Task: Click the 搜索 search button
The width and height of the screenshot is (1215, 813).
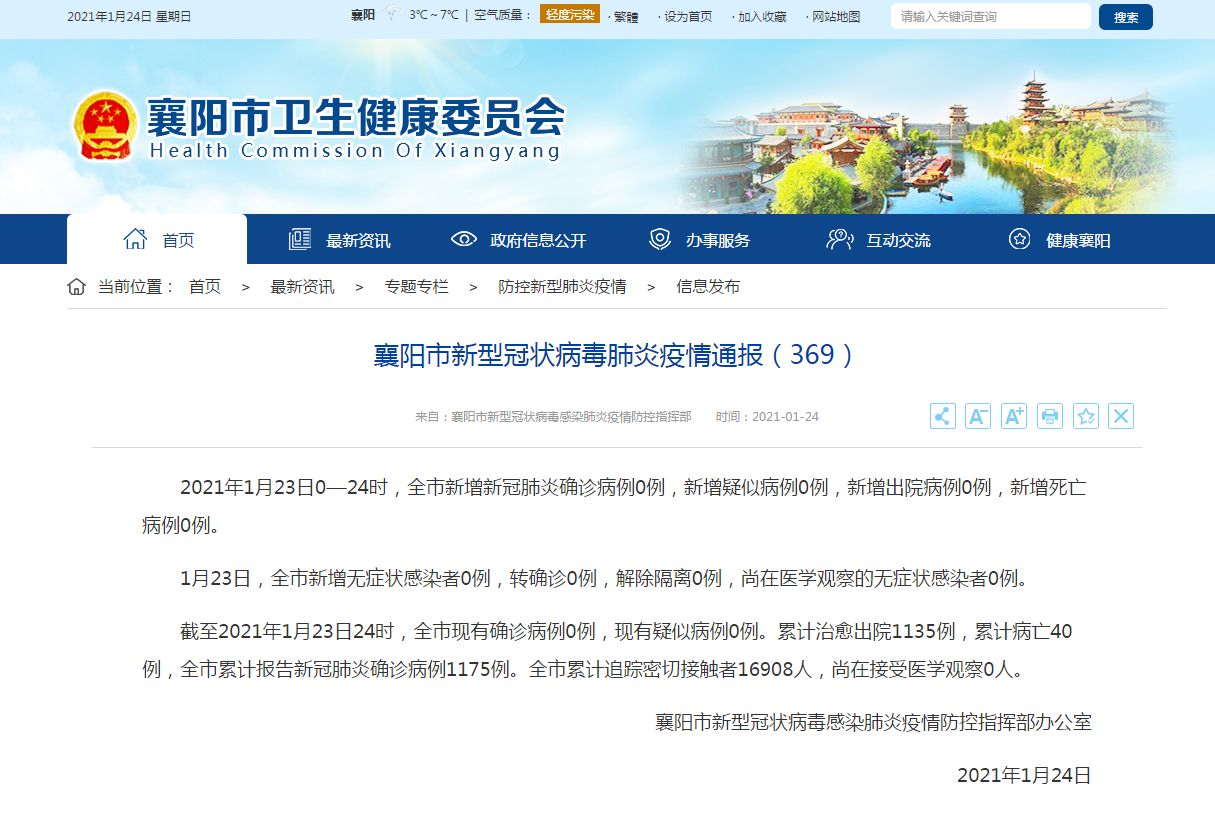Action: click(1126, 17)
